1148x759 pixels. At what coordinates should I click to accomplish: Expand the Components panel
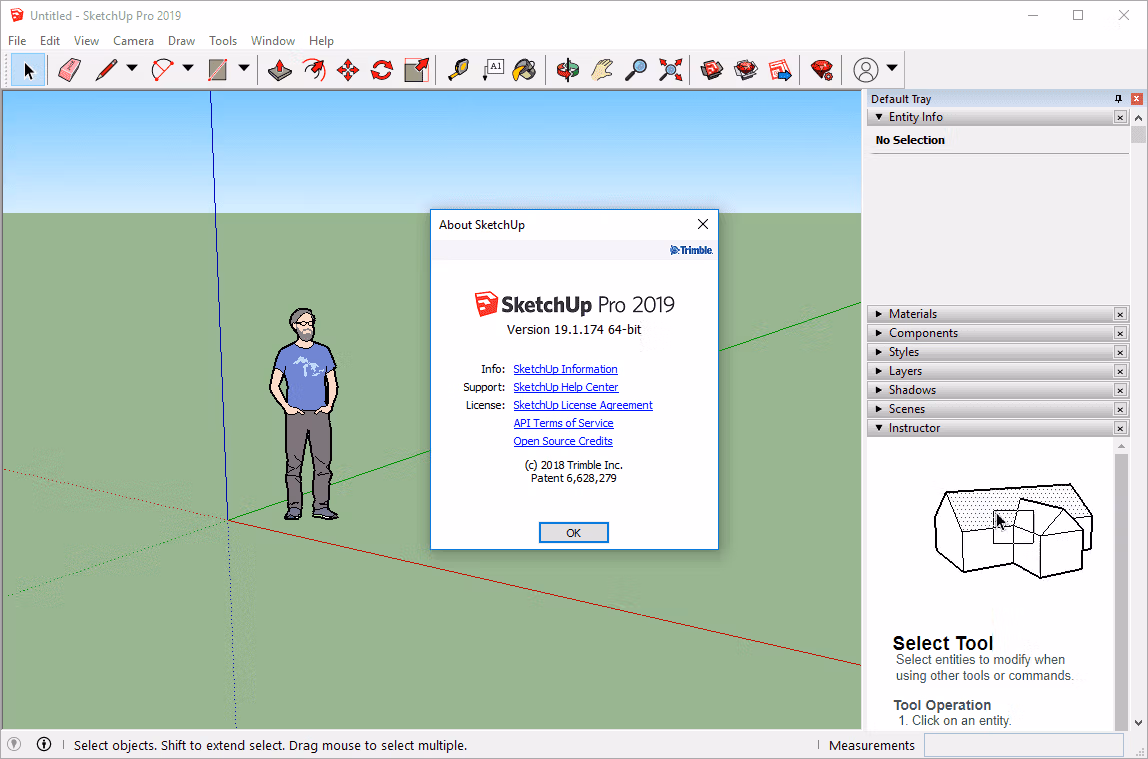point(879,333)
